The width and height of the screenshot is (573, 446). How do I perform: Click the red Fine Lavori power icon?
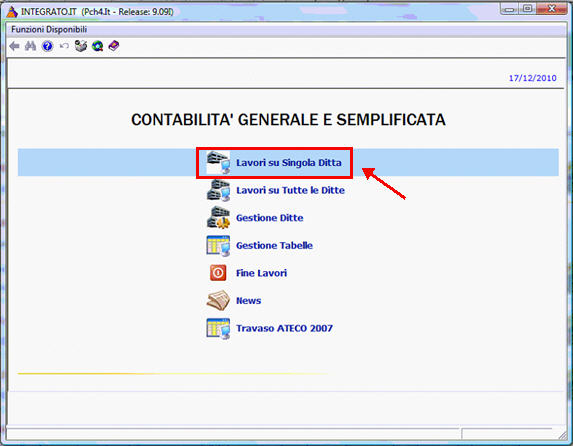tap(218, 273)
